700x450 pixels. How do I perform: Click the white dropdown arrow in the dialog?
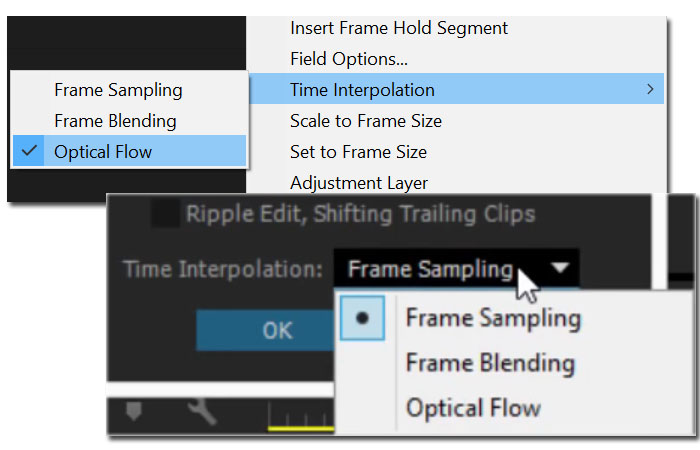coord(561,268)
